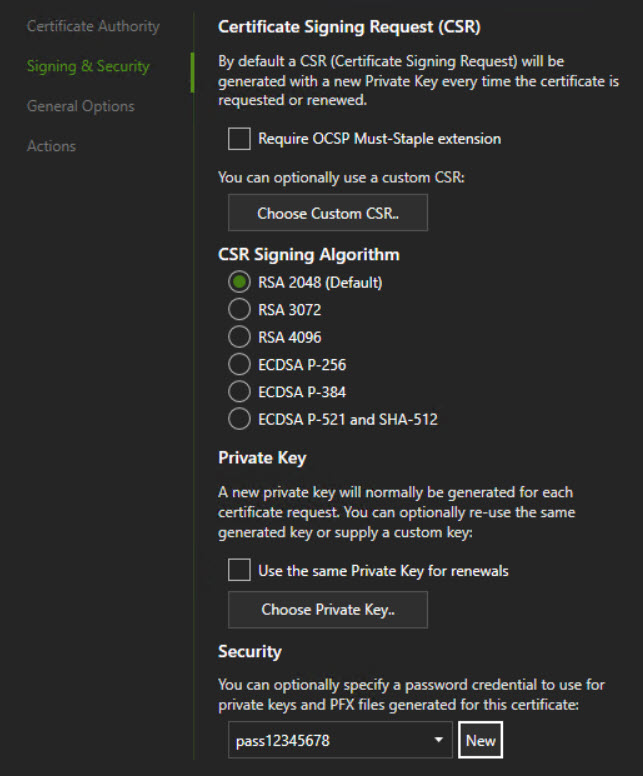The image size is (643, 776).
Task: Click the Require OCSP Must-Staple label text
Action: 379,139
